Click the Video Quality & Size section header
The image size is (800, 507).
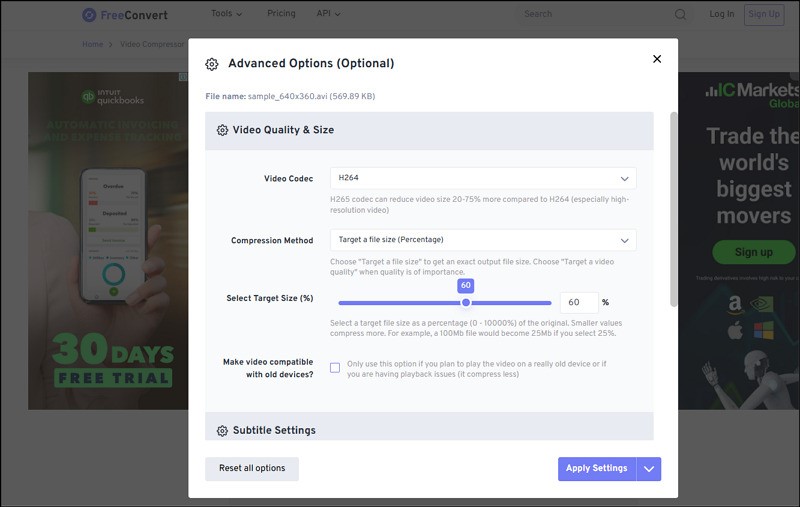coord(429,131)
